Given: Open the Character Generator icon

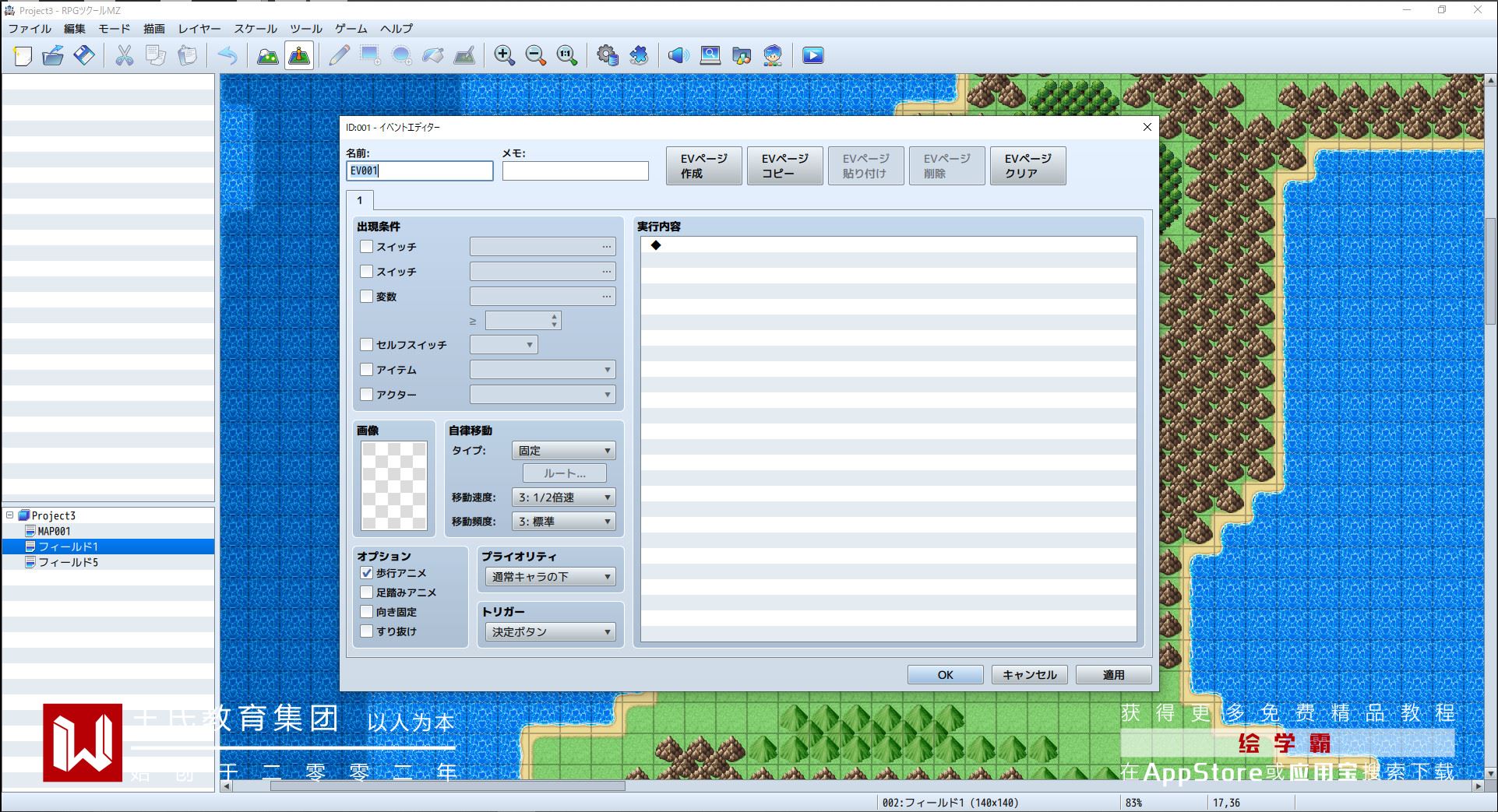Looking at the screenshot, I should point(773,55).
